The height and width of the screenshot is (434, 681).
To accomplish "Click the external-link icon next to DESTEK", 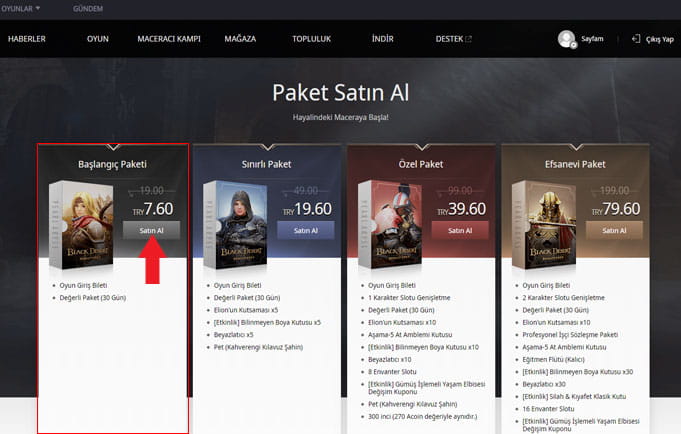I will 468,39.
